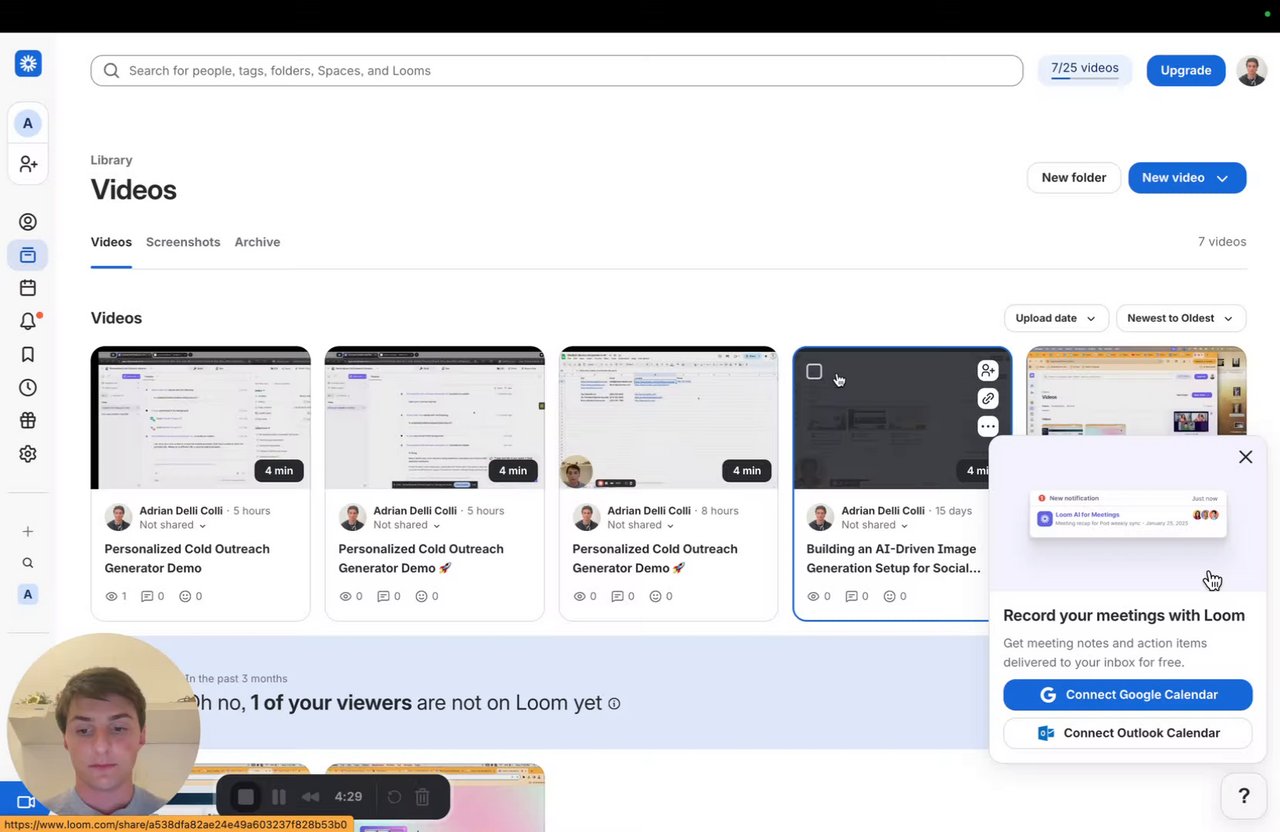
Task: Click the Upgrade button
Action: (1186, 70)
